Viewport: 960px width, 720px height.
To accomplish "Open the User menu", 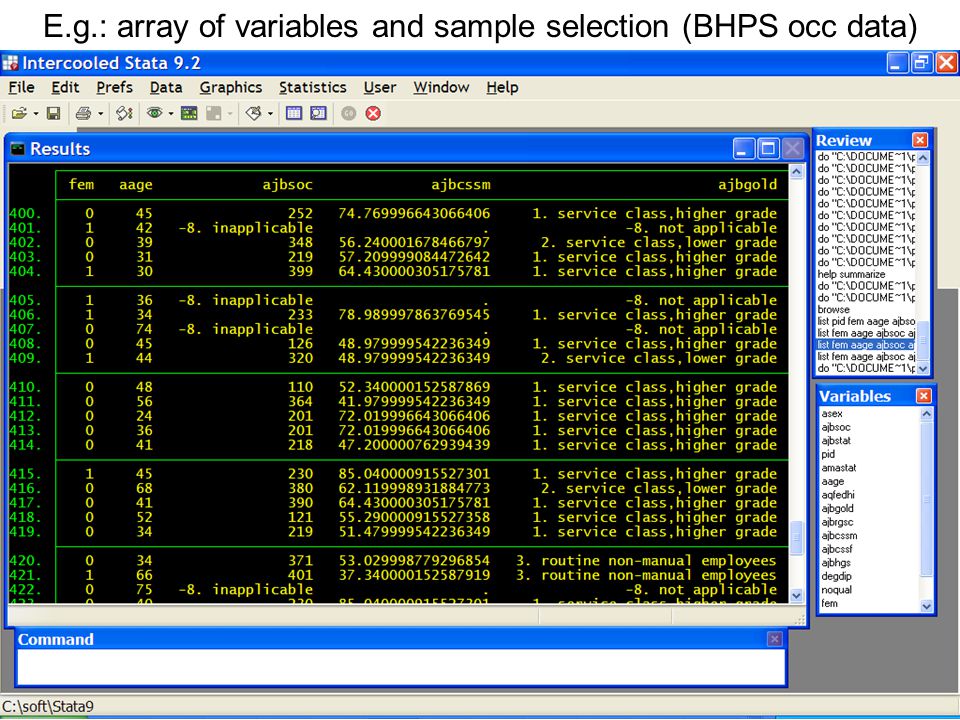I will [x=380, y=88].
